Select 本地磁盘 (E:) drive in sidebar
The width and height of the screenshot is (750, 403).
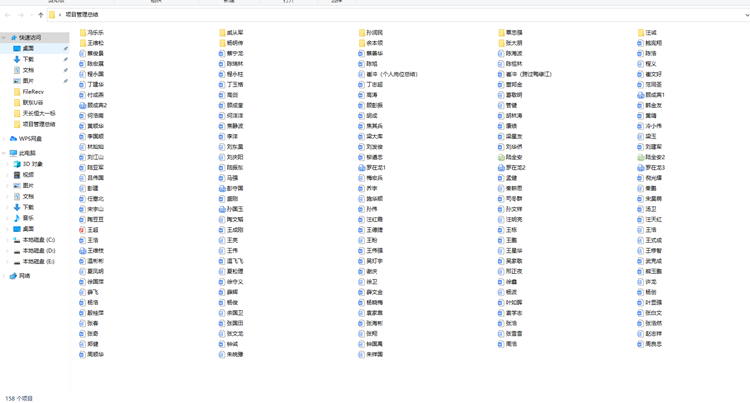coord(38,262)
